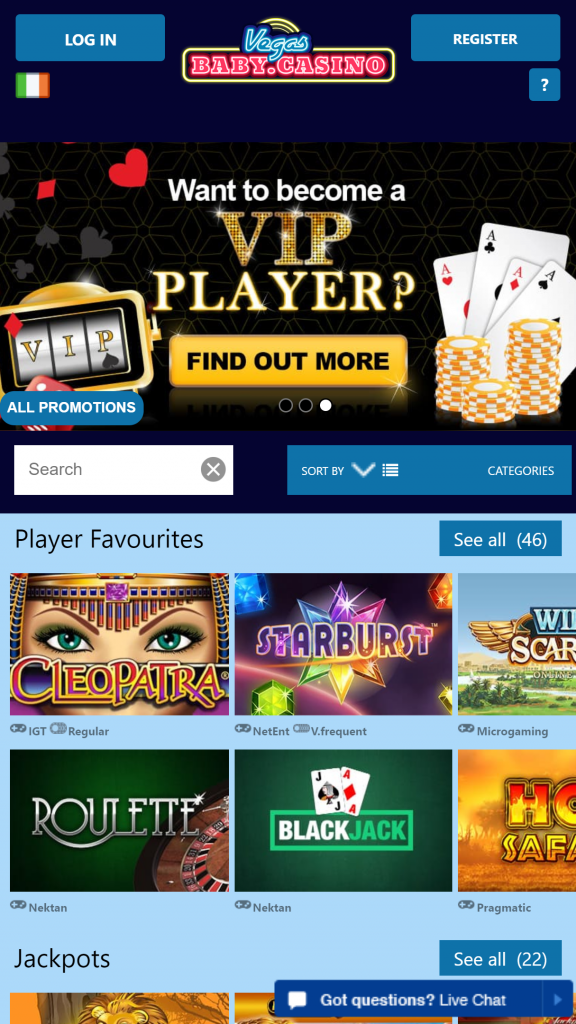See all 22 Jackpots games
Screen dimensions: 576x1024
click(500, 958)
